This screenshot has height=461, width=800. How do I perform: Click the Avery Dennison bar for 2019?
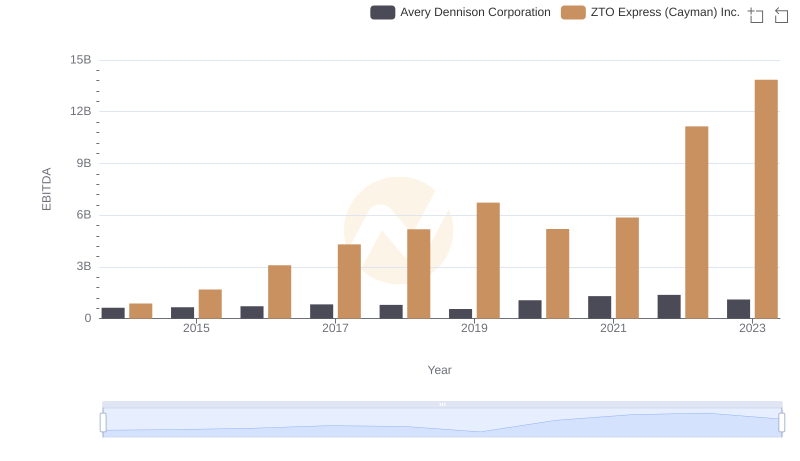[x=460, y=314]
